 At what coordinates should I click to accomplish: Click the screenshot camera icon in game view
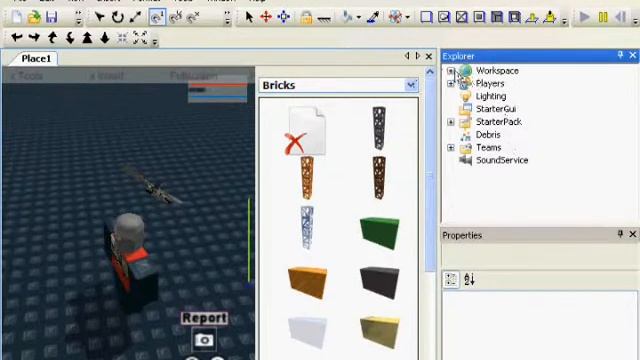tap(204, 340)
